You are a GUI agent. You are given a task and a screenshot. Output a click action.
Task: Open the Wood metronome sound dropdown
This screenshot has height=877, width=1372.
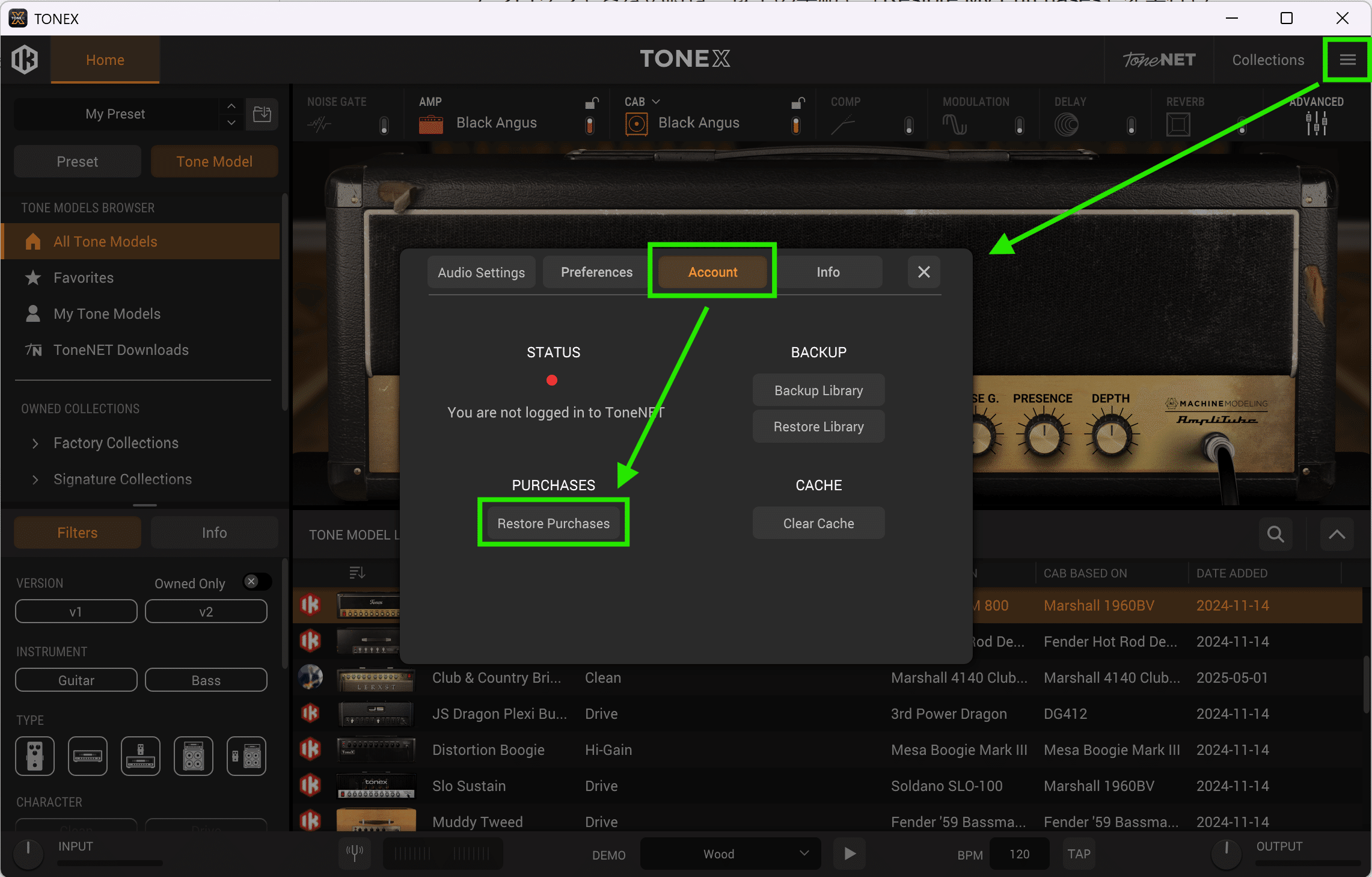coord(729,854)
